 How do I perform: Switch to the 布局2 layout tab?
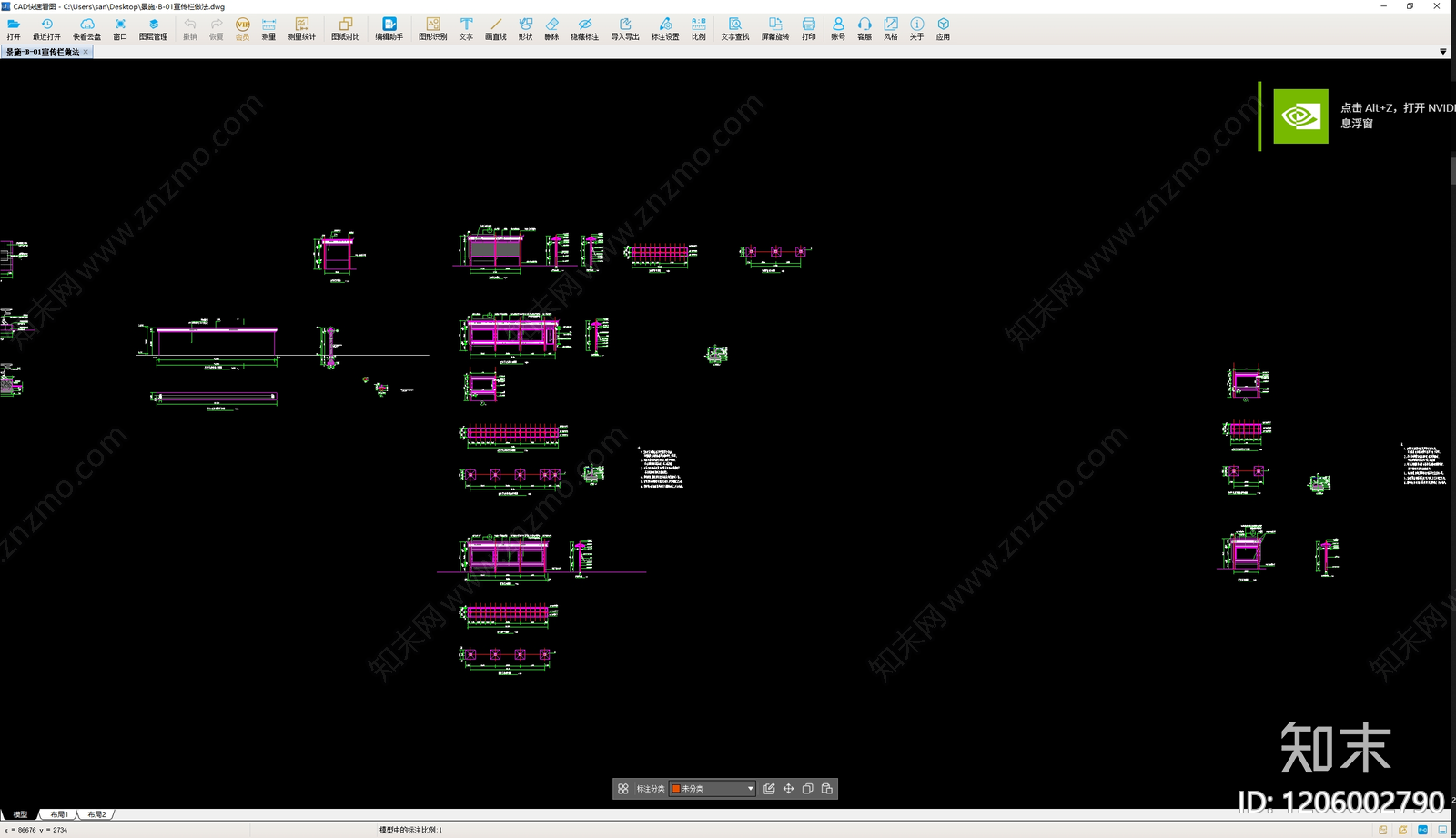point(96,814)
